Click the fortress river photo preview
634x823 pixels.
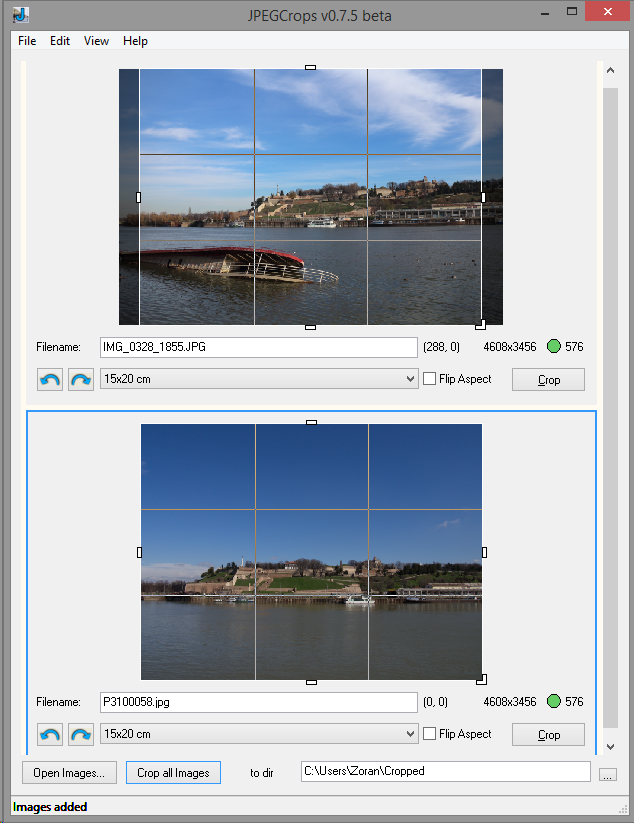point(311,552)
